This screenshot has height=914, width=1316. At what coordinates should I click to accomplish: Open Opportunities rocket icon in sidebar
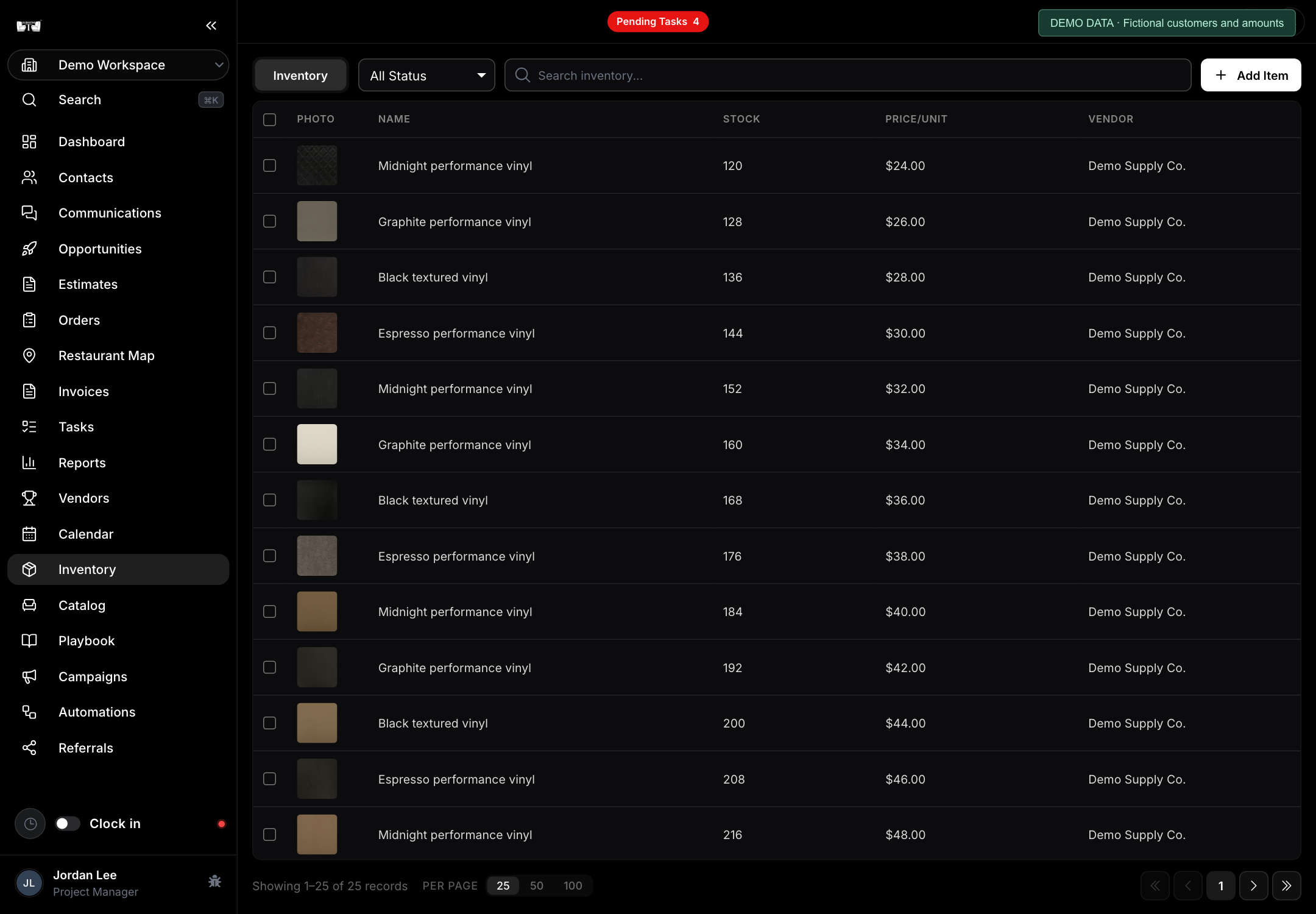(x=29, y=249)
